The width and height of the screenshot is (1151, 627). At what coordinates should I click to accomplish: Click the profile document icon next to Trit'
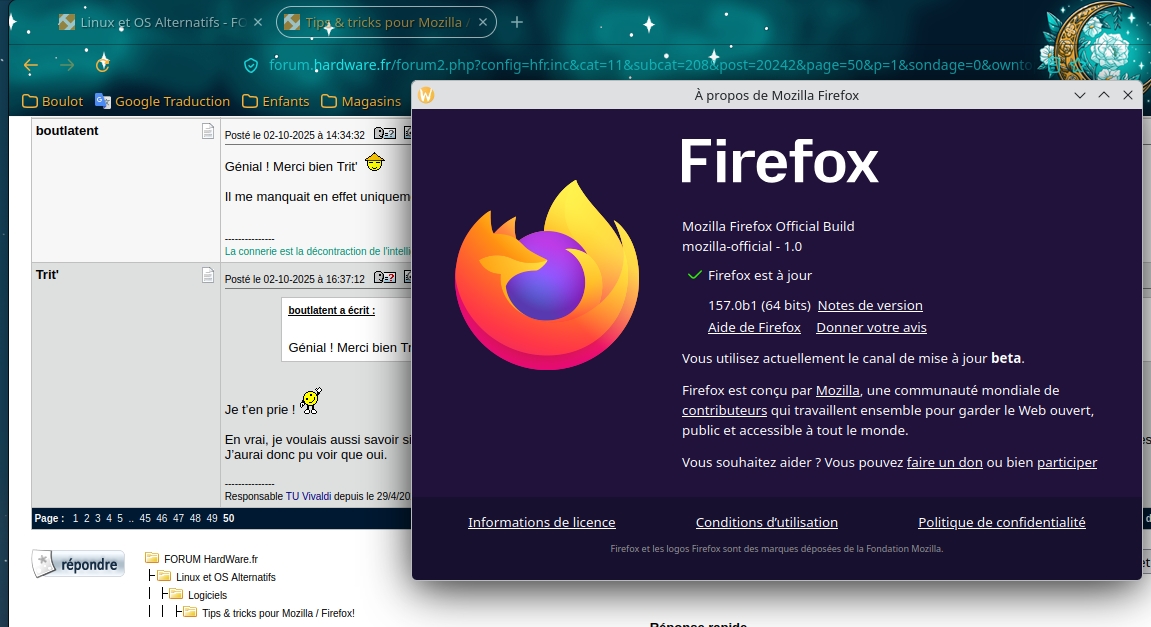point(208,275)
